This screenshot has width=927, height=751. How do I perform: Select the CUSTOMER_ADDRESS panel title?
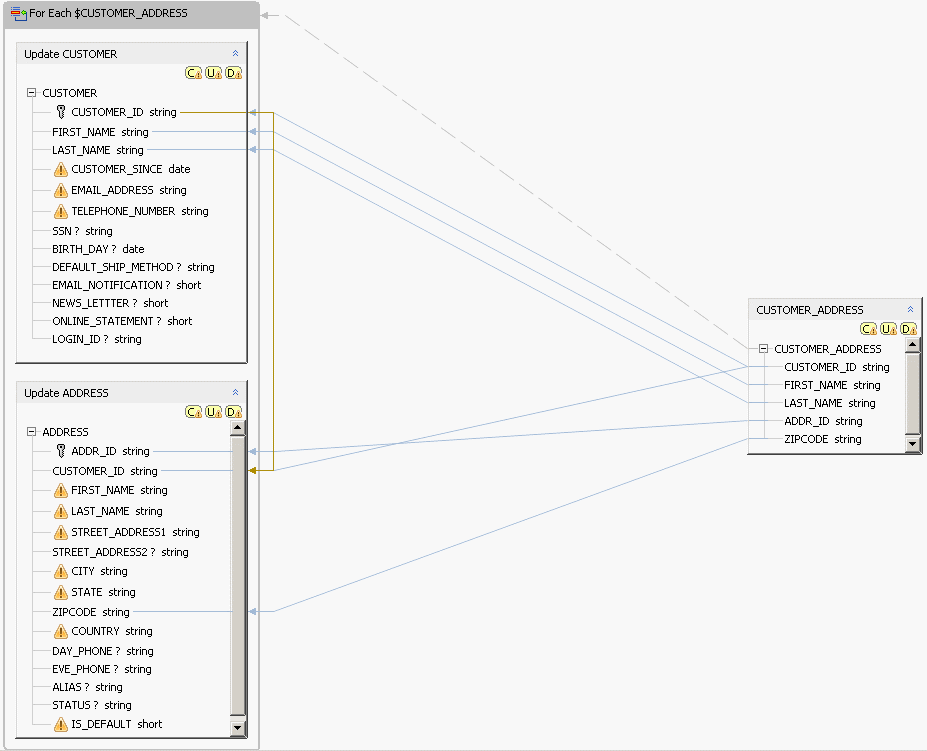point(810,310)
